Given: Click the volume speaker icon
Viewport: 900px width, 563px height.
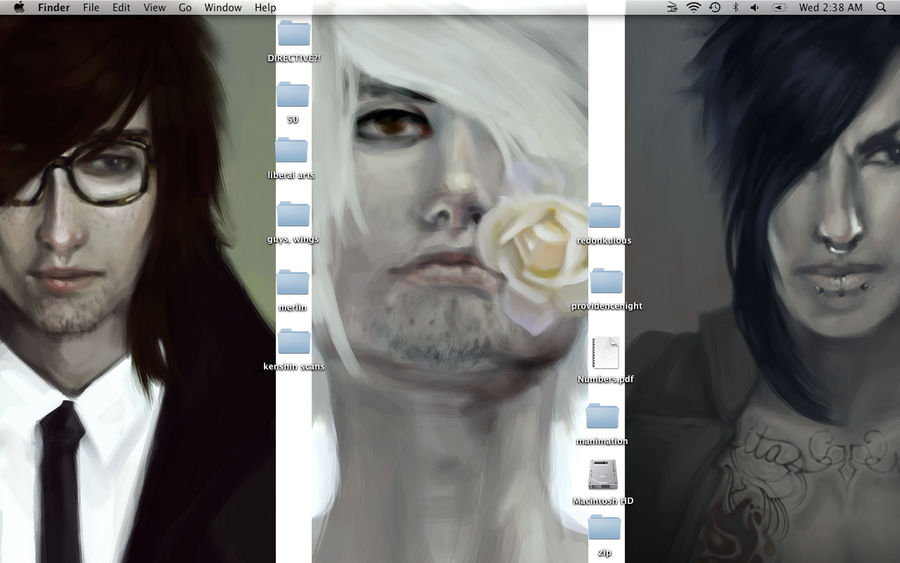Looking at the screenshot, I should tap(755, 7).
